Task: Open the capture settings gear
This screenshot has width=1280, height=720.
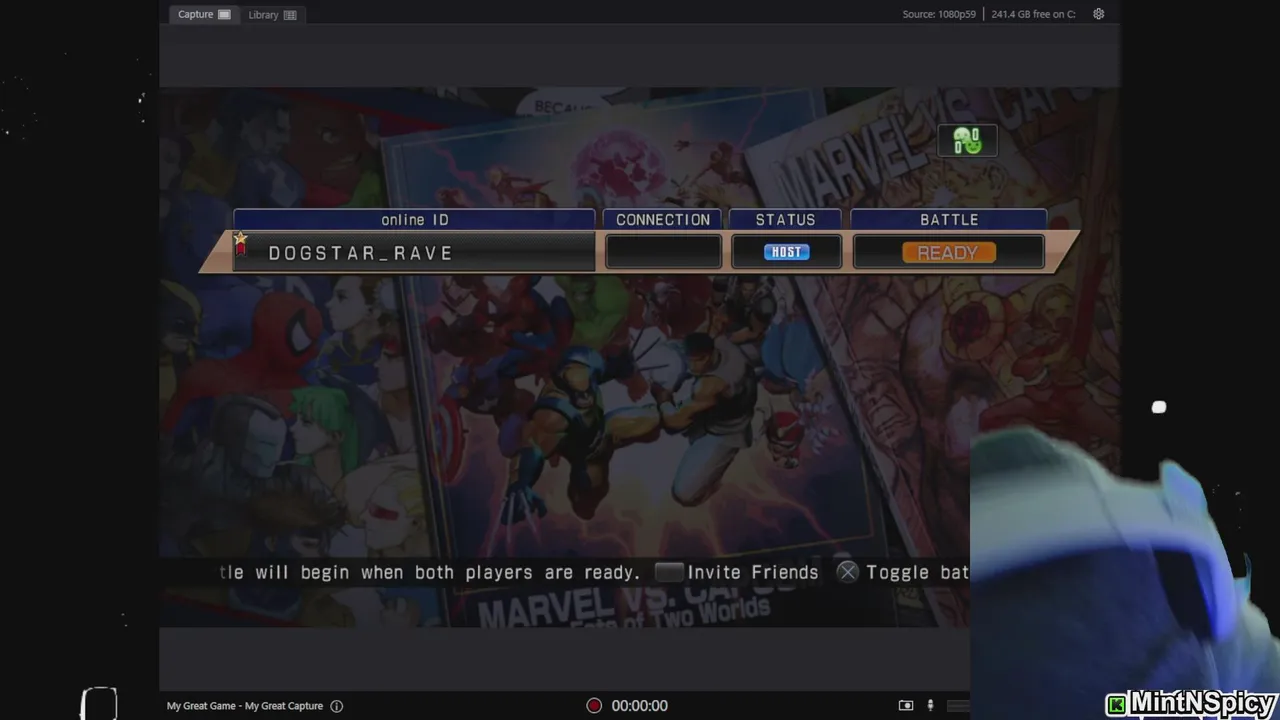Action: [x=1098, y=14]
